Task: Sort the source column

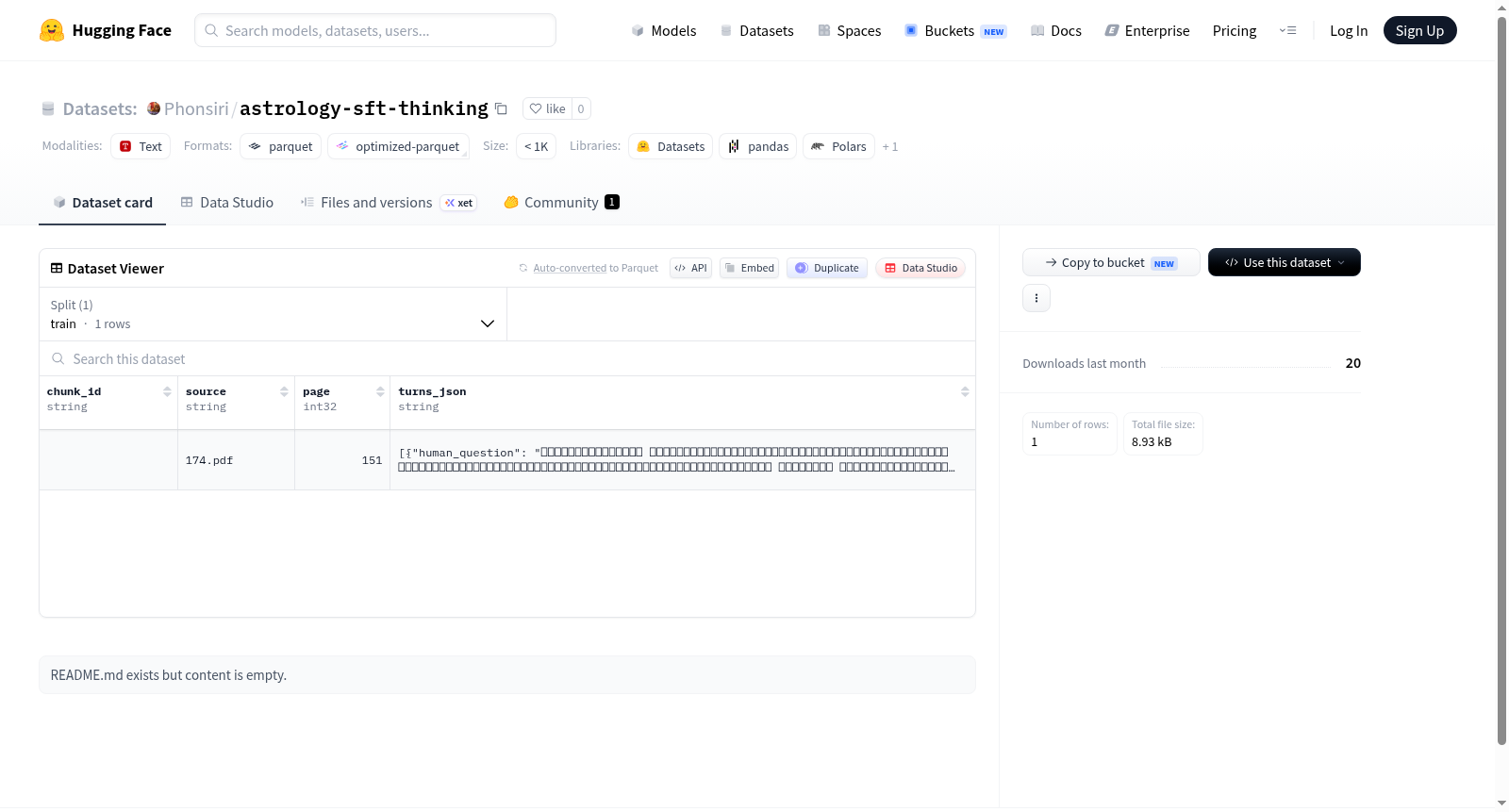Action: coord(284,391)
